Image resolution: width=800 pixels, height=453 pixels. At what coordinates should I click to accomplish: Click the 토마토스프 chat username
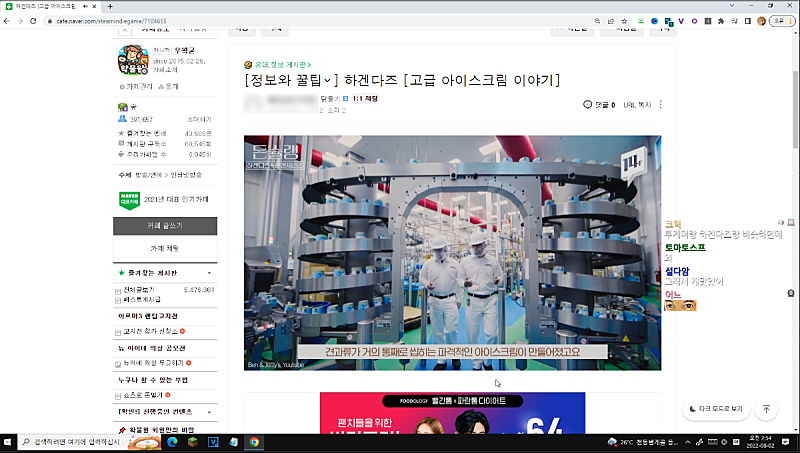[x=685, y=247]
